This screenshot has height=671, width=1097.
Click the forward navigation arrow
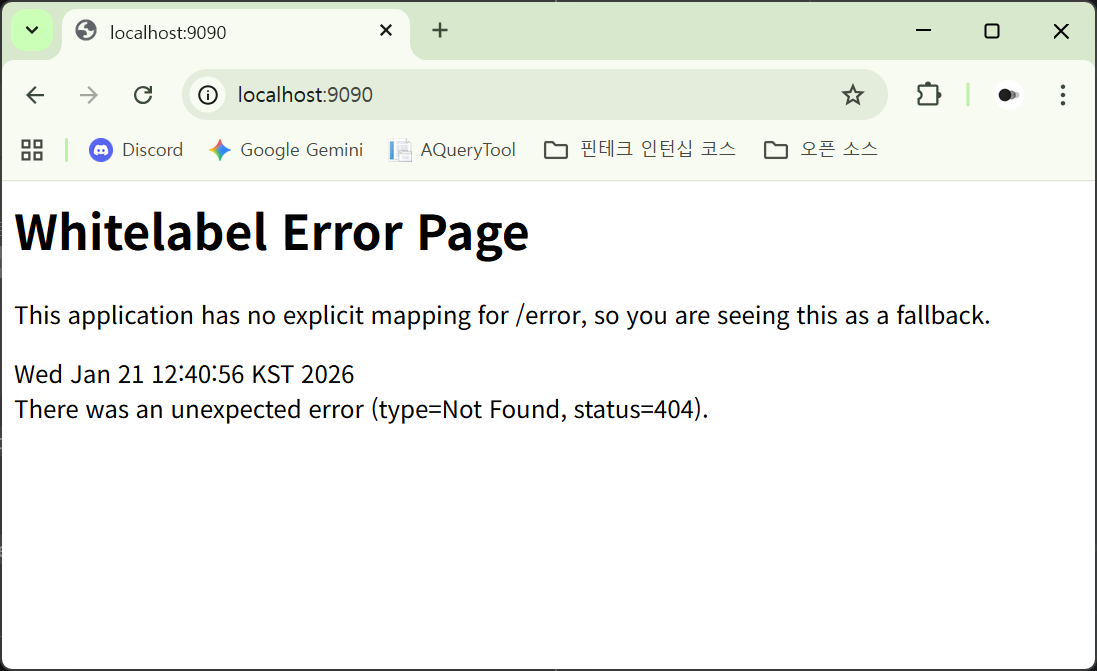point(89,95)
